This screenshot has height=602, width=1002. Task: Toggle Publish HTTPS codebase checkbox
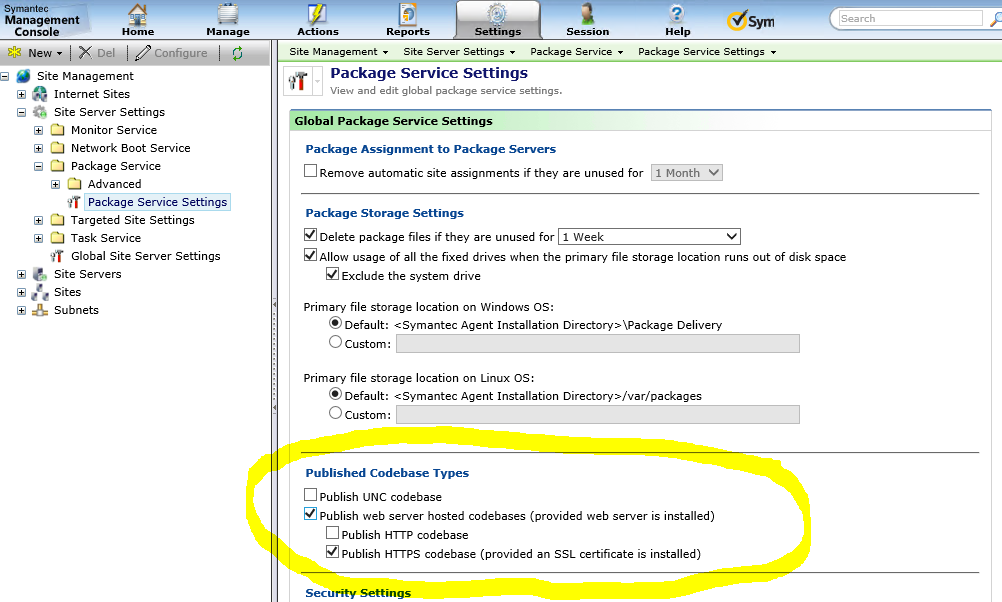click(332, 552)
